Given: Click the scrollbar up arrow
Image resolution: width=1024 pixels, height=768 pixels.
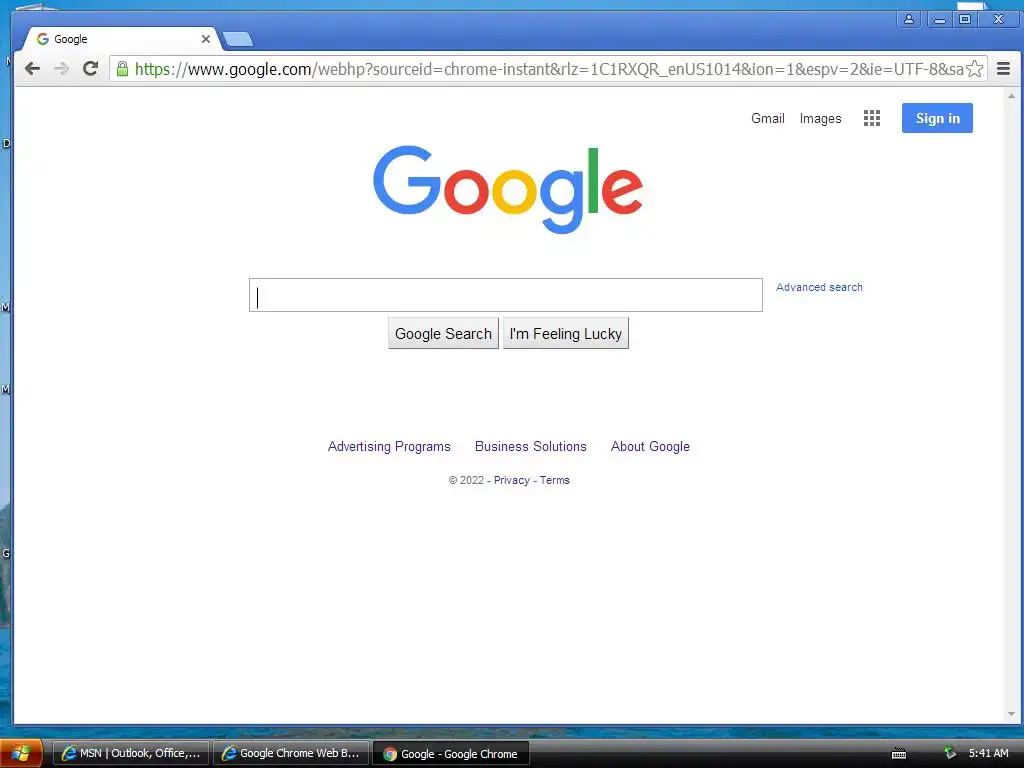Looking at the screenshot, I should tap(1012, 97).
